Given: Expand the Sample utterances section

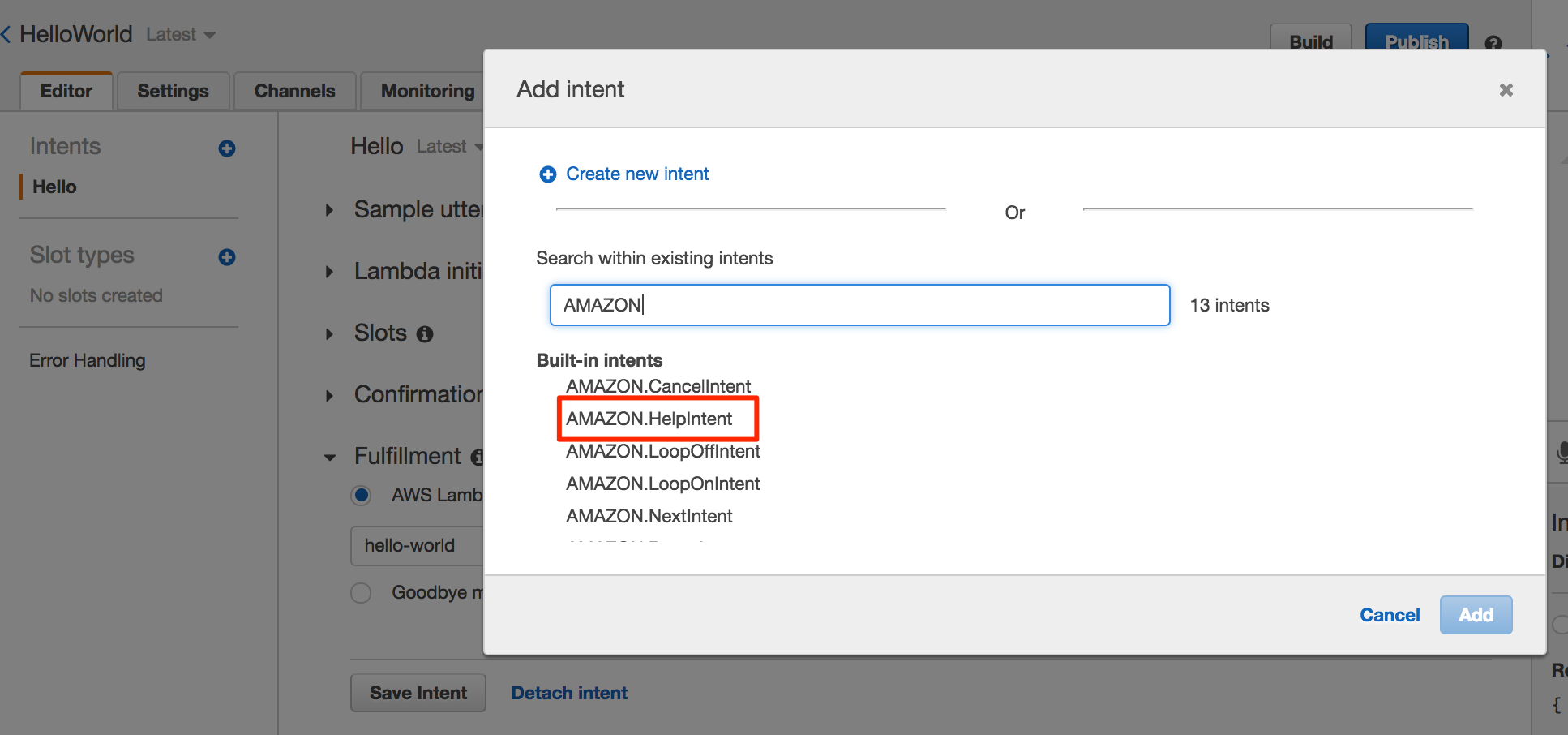Looking at the screenshot, I should pos(329,209).
